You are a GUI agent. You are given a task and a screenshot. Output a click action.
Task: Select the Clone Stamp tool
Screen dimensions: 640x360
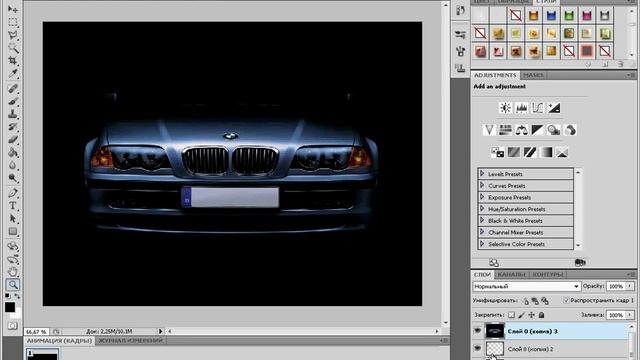(x=13, y=114)
